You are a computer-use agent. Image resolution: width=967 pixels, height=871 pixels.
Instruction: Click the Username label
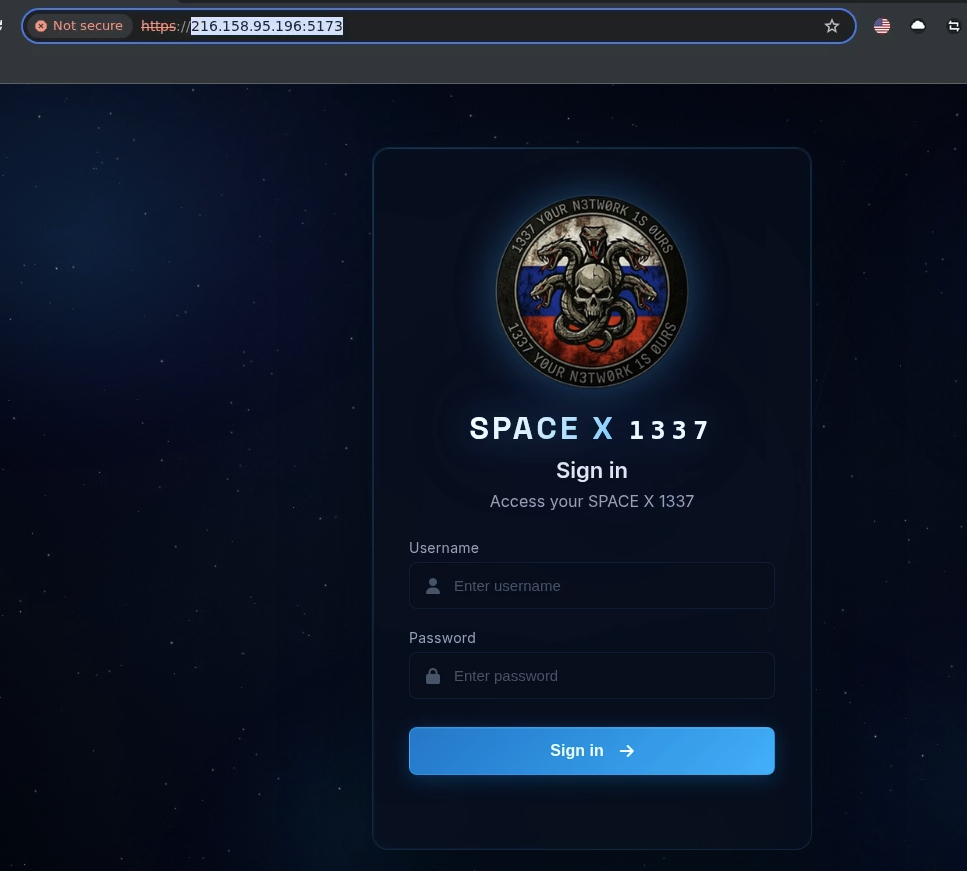pos(443,548)
